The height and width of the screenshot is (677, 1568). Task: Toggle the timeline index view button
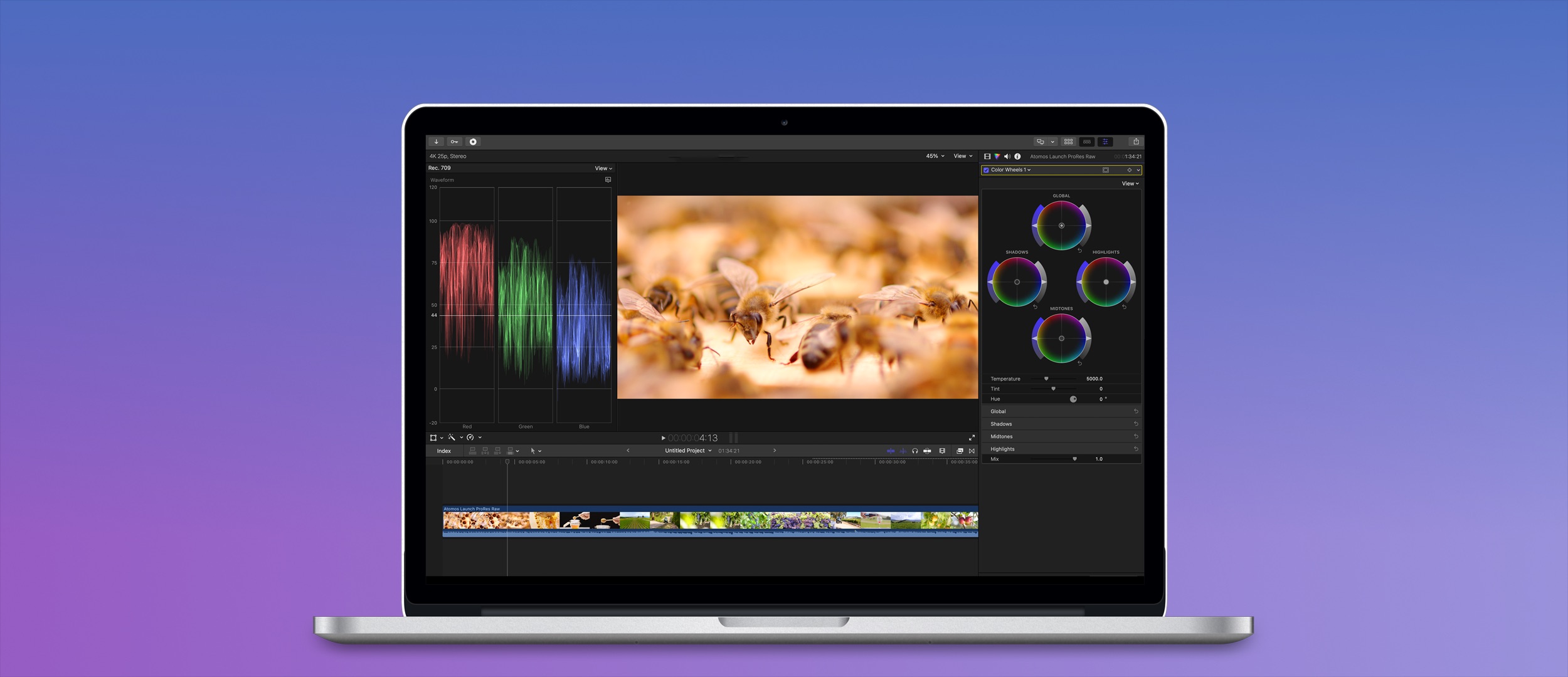click(x=1087, y=142)
